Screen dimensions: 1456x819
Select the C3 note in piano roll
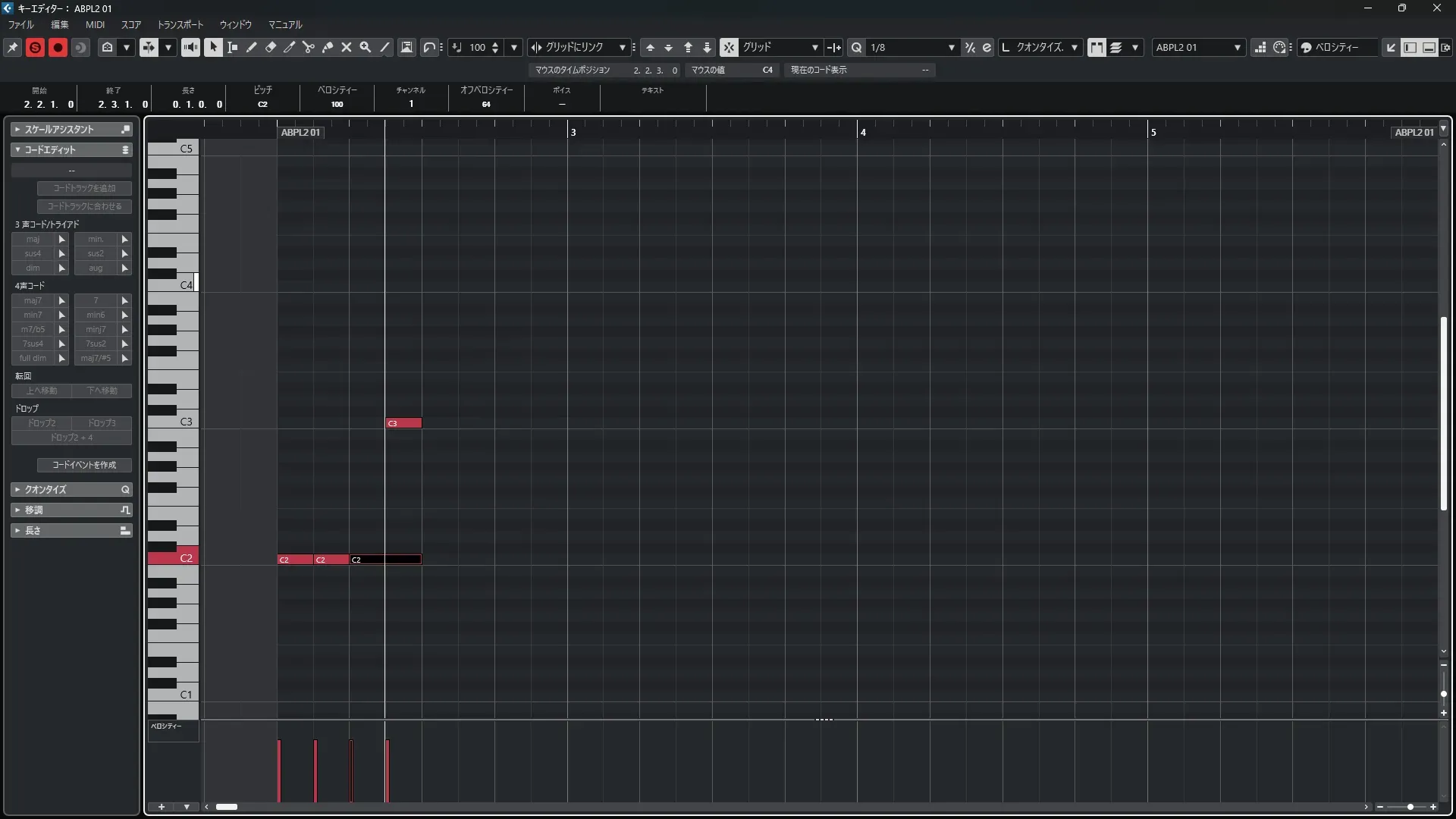point(403,423)
